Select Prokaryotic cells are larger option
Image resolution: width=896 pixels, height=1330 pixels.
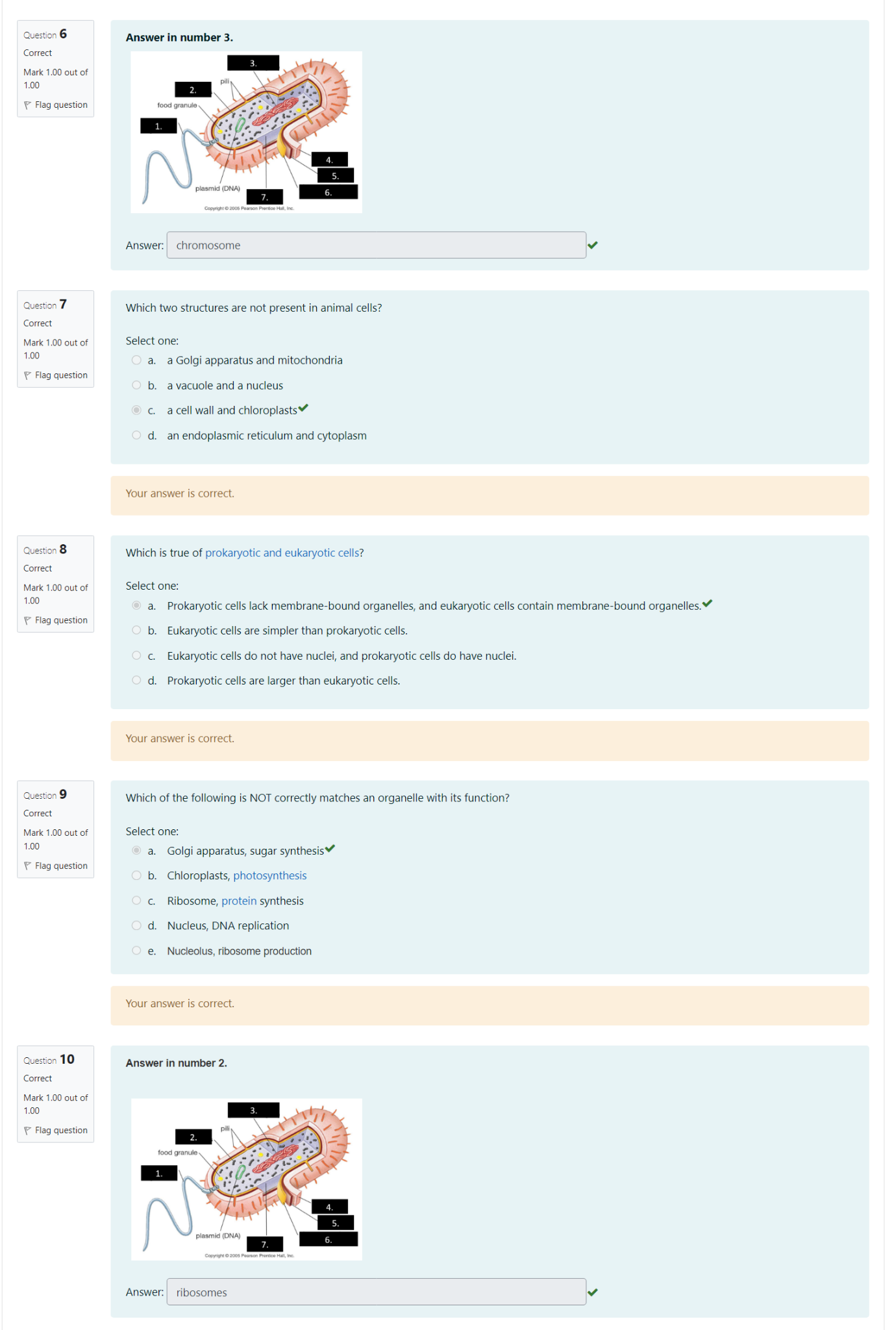click(136, 681)
